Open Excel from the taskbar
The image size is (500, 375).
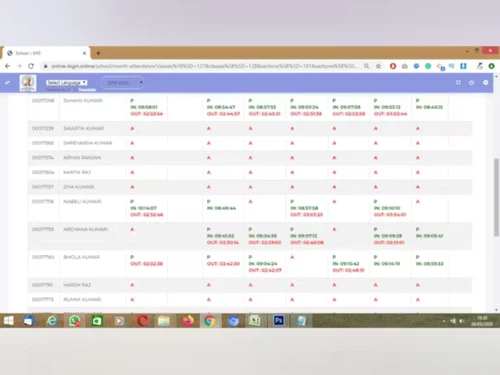click(x=255, y=321)
